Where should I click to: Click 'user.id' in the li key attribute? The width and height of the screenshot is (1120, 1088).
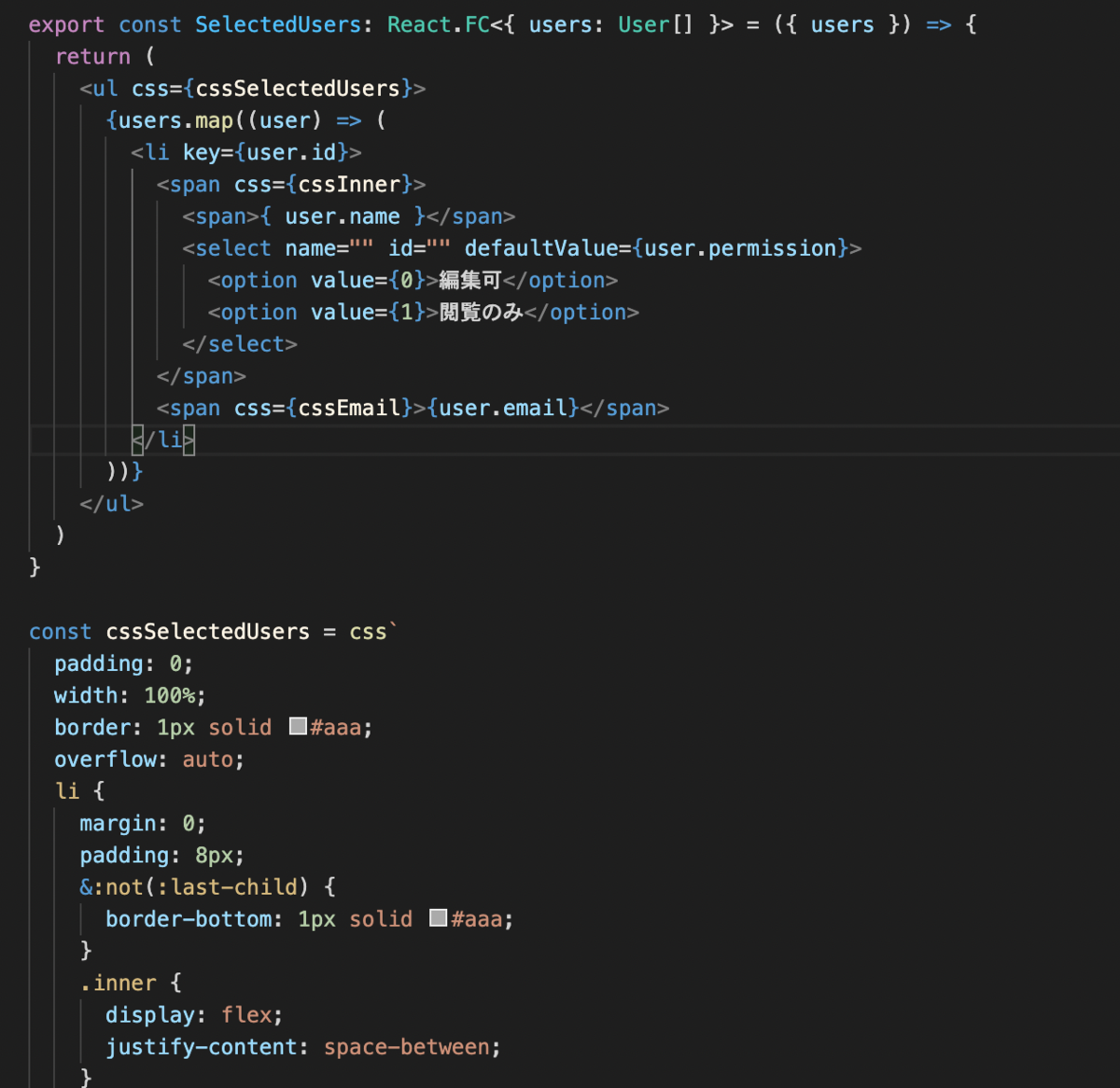pyautogui.click(x=291, y=152)
